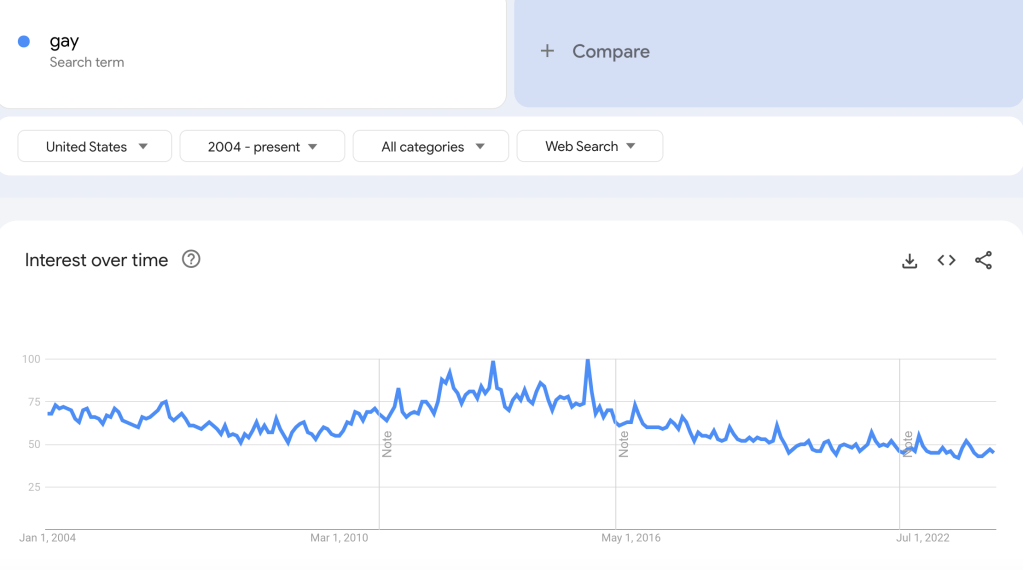Click the 100 value axis label
The width and height of the screenshot is (1023, 570).
click(31, 359)
